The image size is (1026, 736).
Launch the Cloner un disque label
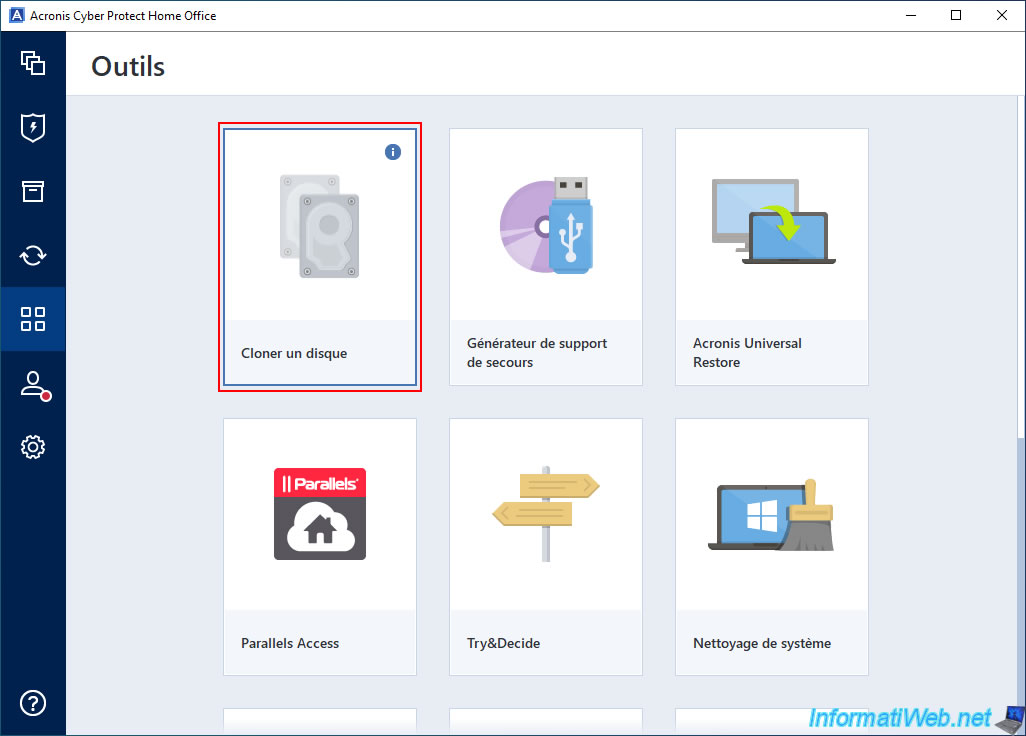coord(294,353)
